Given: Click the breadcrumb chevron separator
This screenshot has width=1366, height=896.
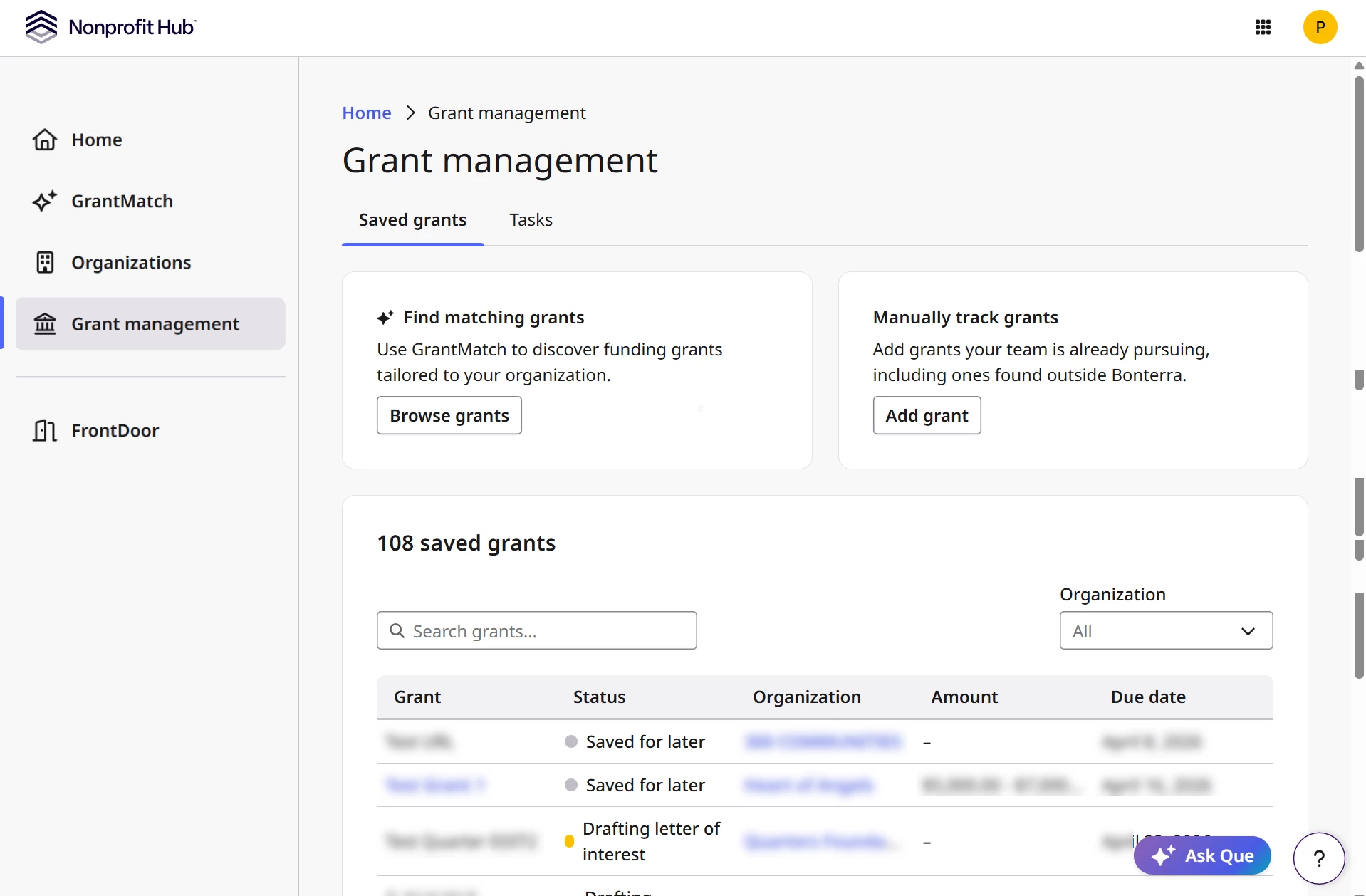Looking at the screenshot, I should (x=410, y=113).
